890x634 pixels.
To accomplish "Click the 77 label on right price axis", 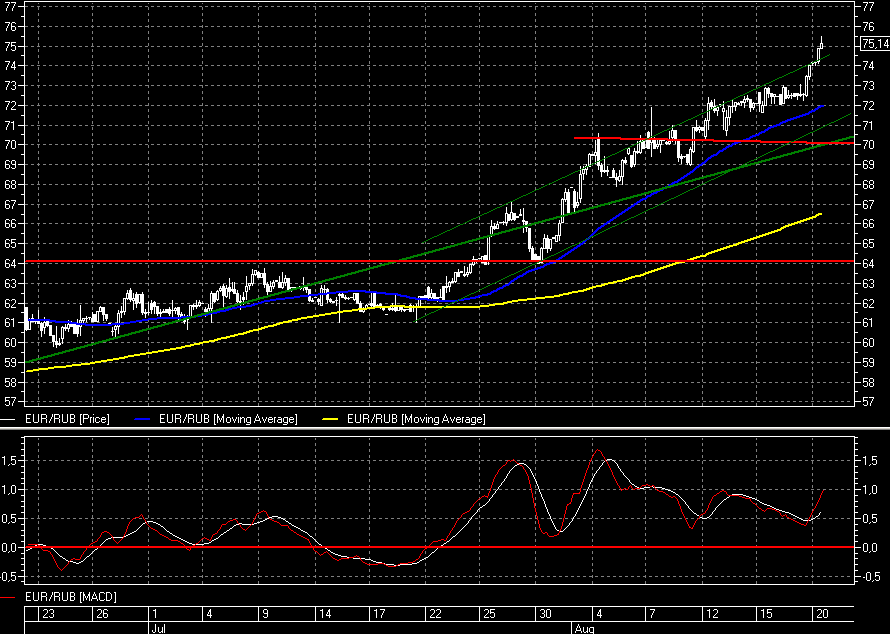I will (868, 7).
